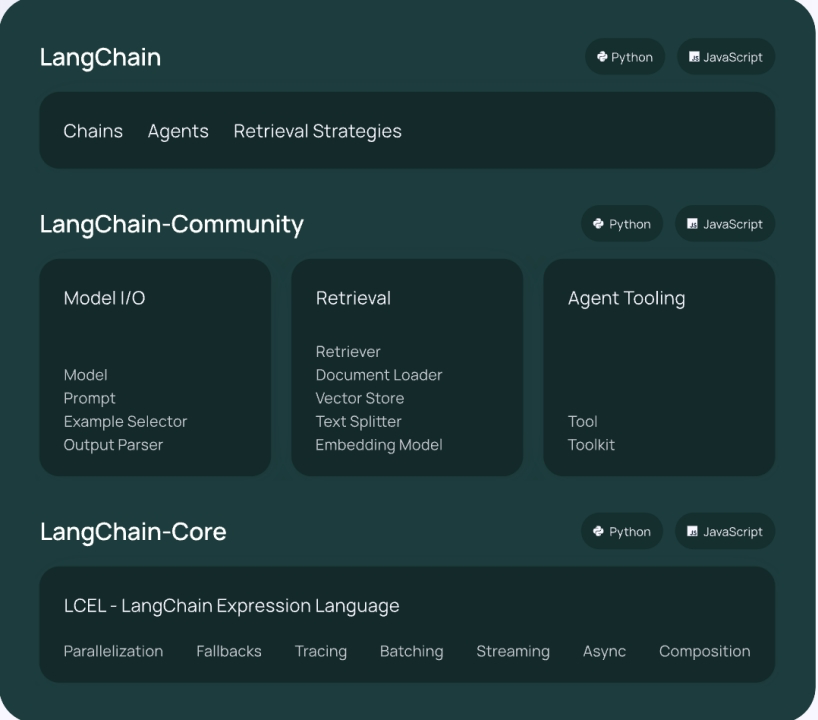Click Toolkit under Agent Tooling
Viewport: 818px width, 720px height.
pyautogui.click(x=591, y=445)
